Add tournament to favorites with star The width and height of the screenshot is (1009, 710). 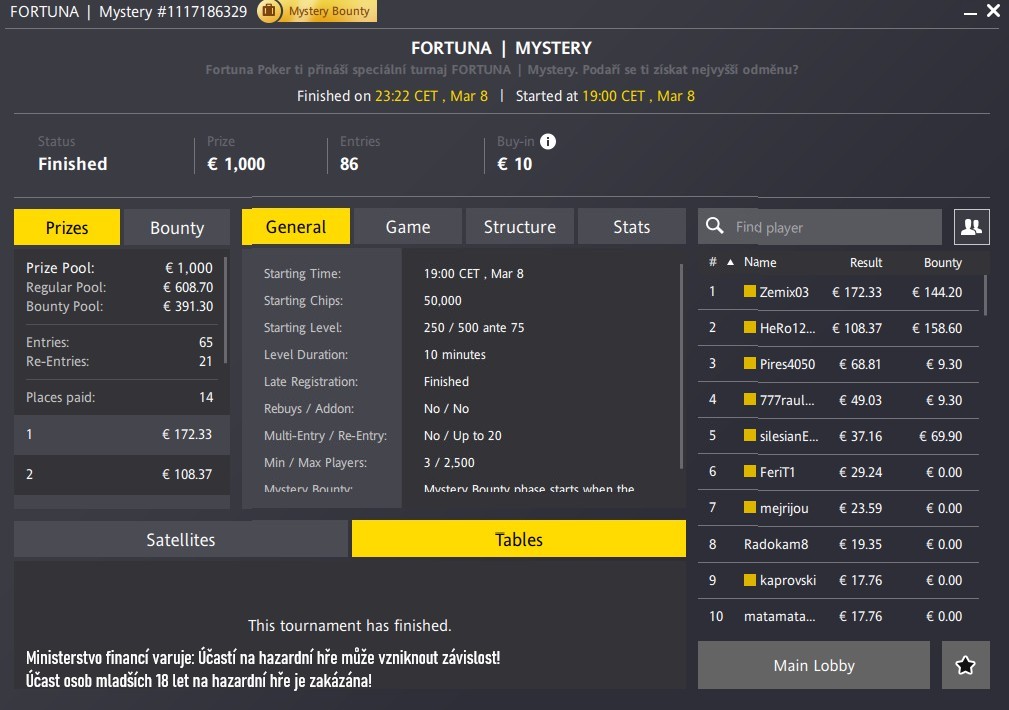965,665
